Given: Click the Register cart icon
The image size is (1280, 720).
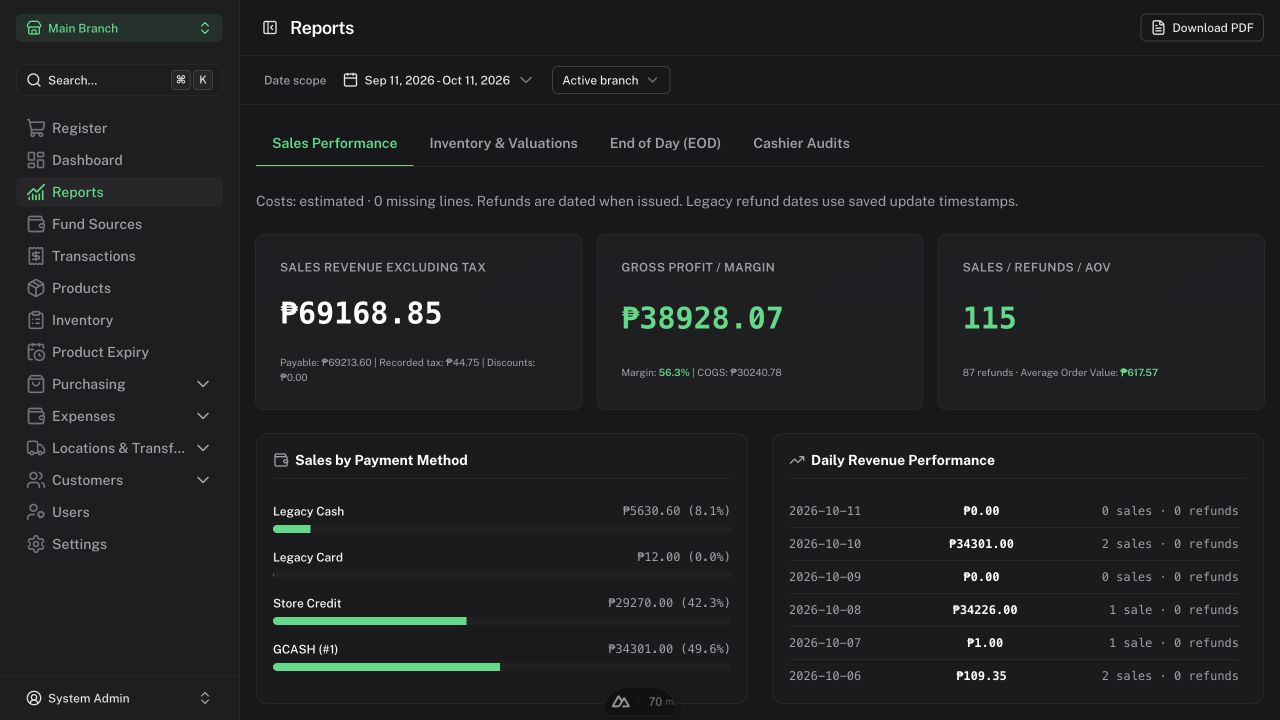Looking at the screenshot, I should (36, 128).
